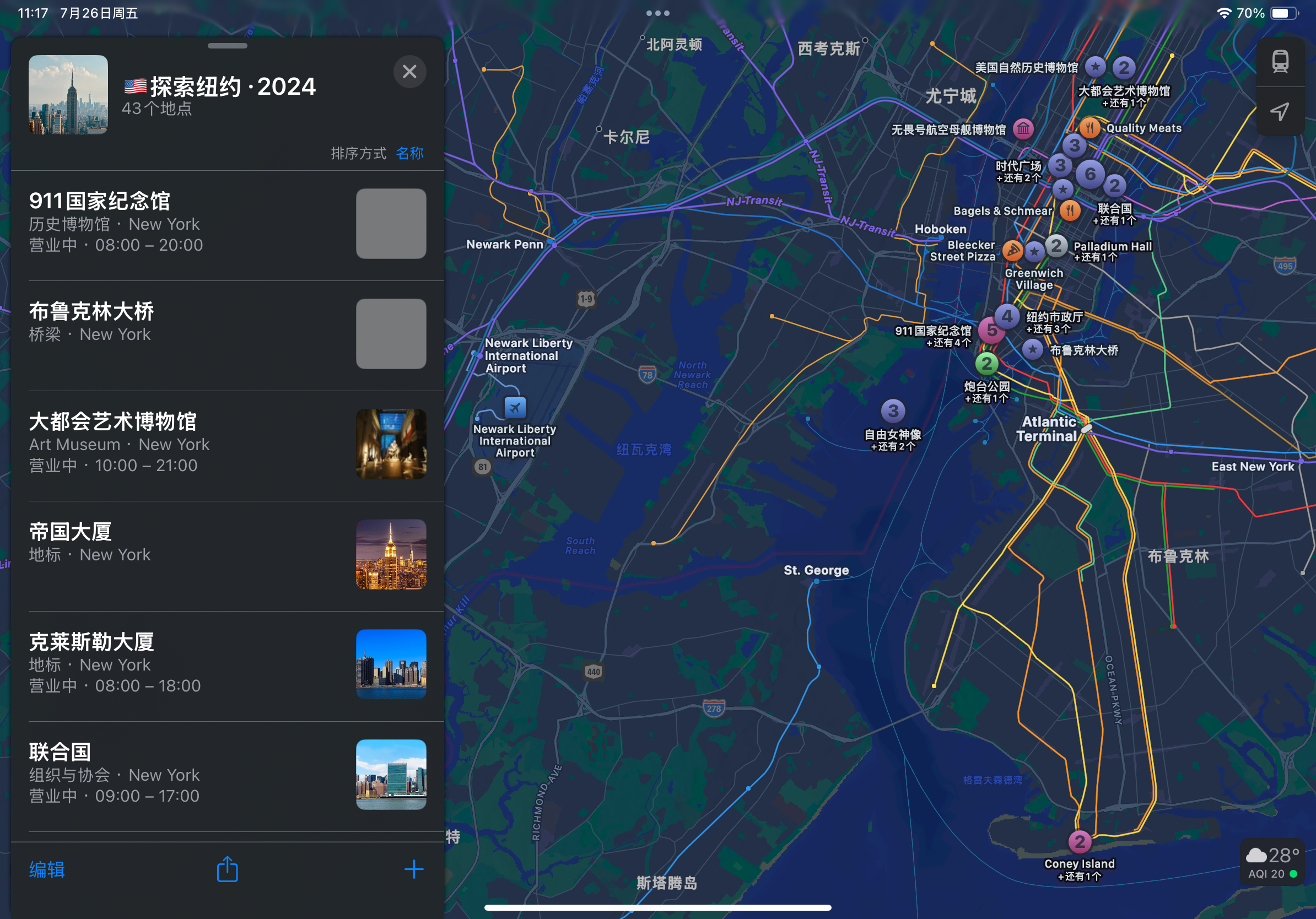1316x919 pixels.
Task: Tap the panel grab handle to collapse
Action: [x=228, y=46]
